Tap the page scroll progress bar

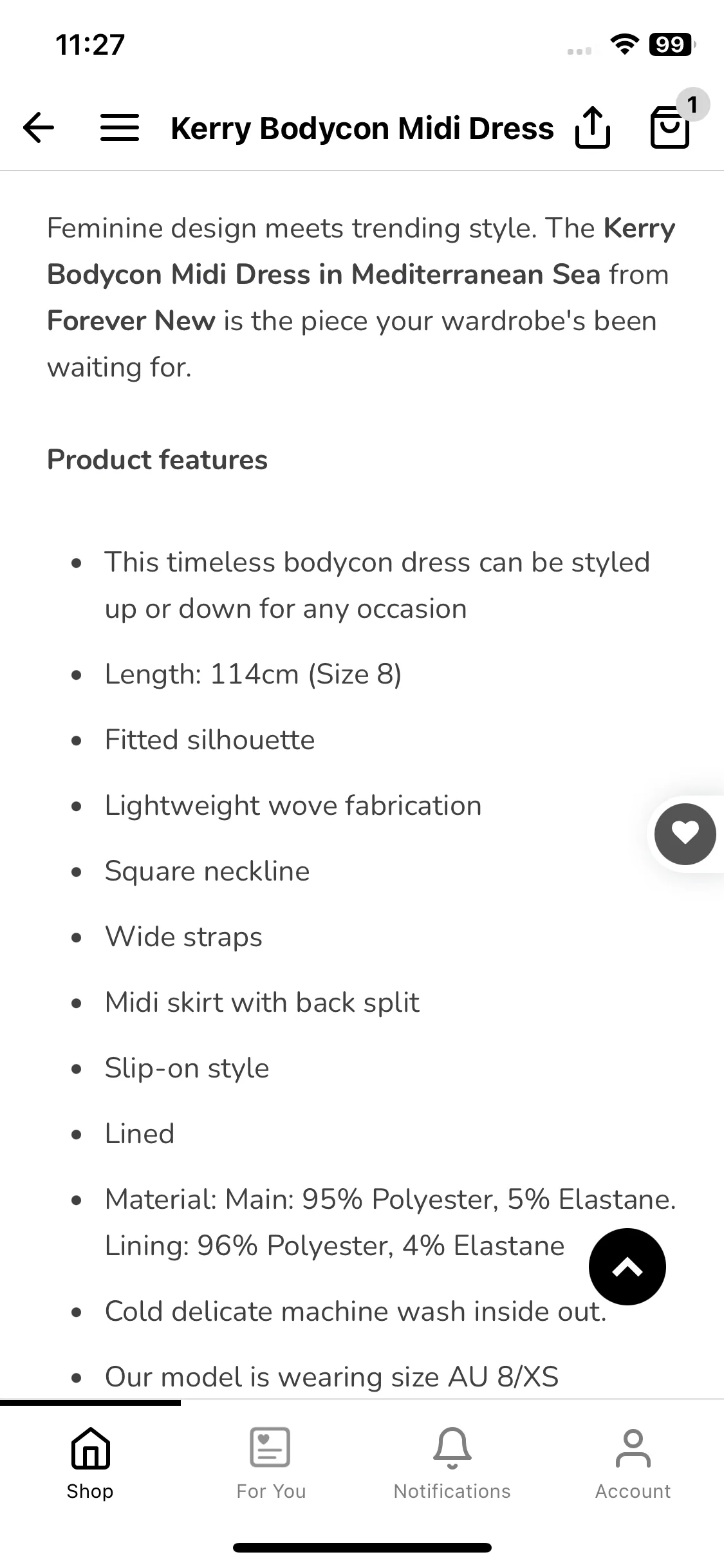pos(90,1403)
